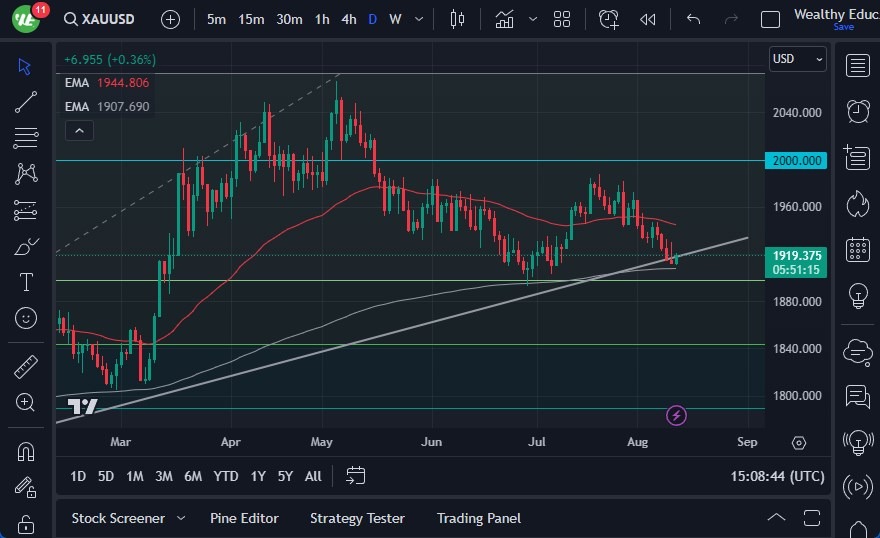
Task: Open the watchlist panel icon
Action: (857, 66)
